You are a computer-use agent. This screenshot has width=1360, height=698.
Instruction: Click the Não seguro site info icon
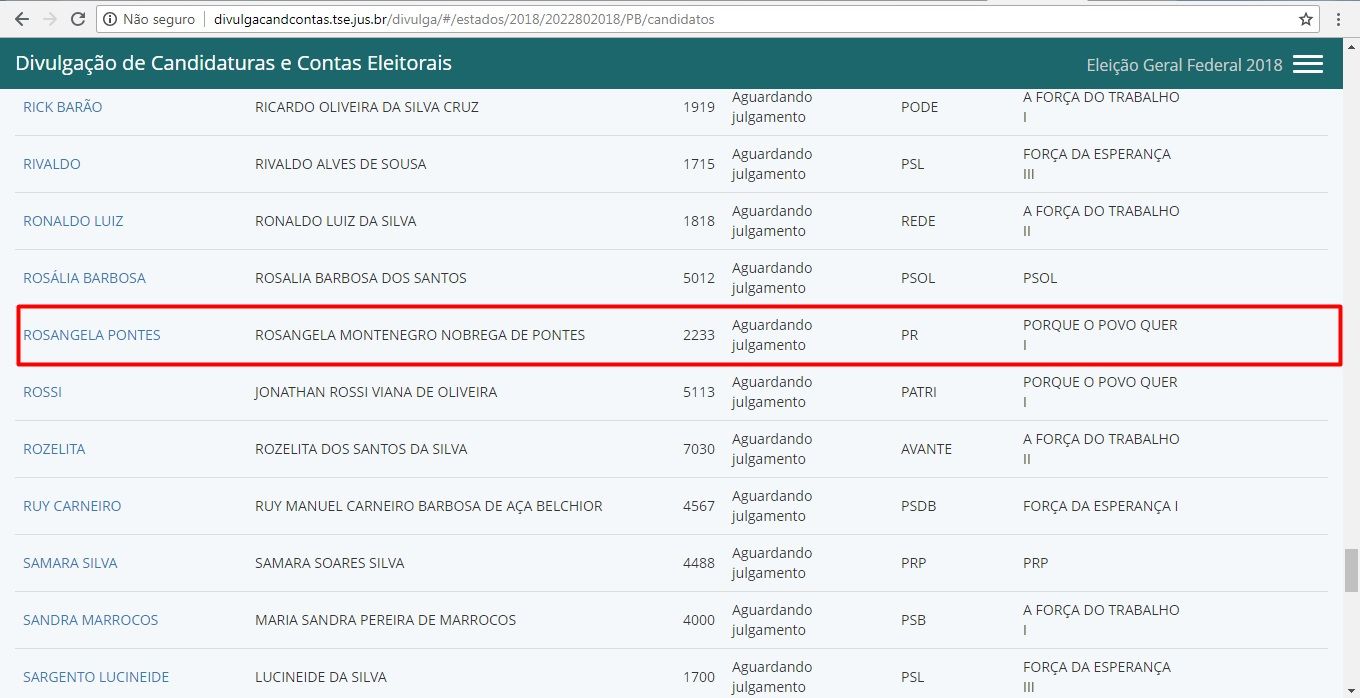pyautogui.click(x=110, y=19)
